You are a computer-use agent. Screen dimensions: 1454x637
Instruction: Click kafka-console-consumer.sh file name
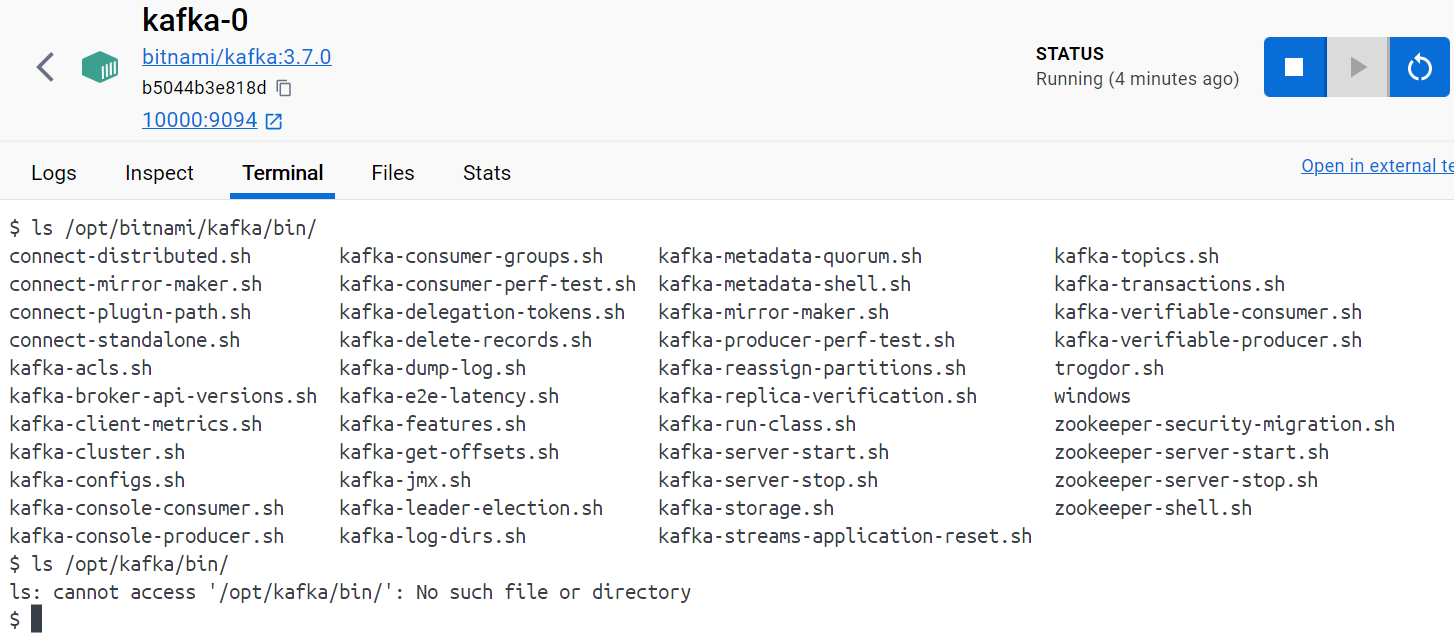(147, 508)
